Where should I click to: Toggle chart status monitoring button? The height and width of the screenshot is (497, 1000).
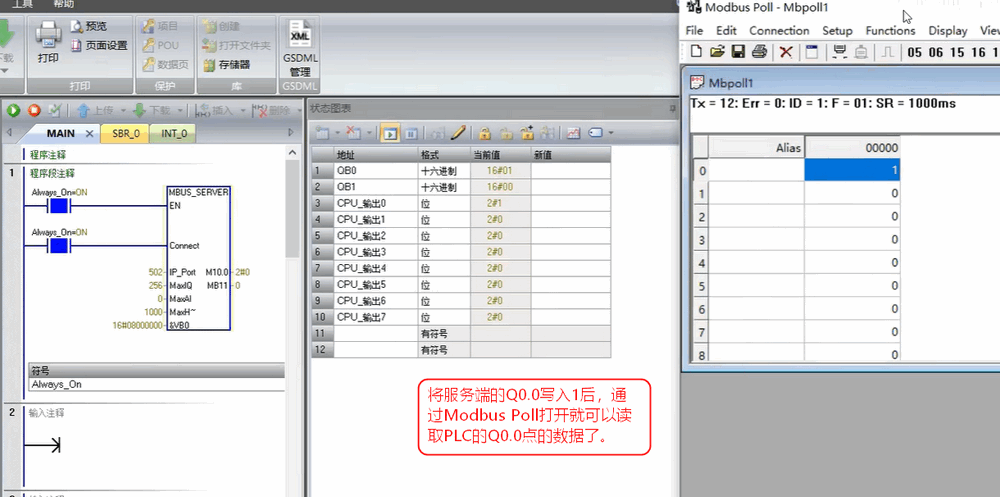(x=390, y=132)
